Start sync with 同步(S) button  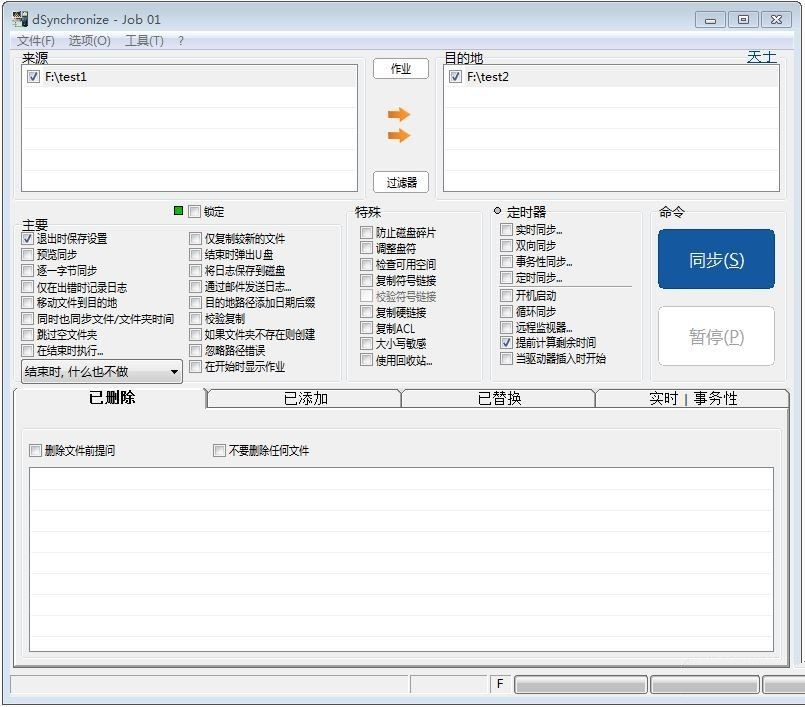716,259
